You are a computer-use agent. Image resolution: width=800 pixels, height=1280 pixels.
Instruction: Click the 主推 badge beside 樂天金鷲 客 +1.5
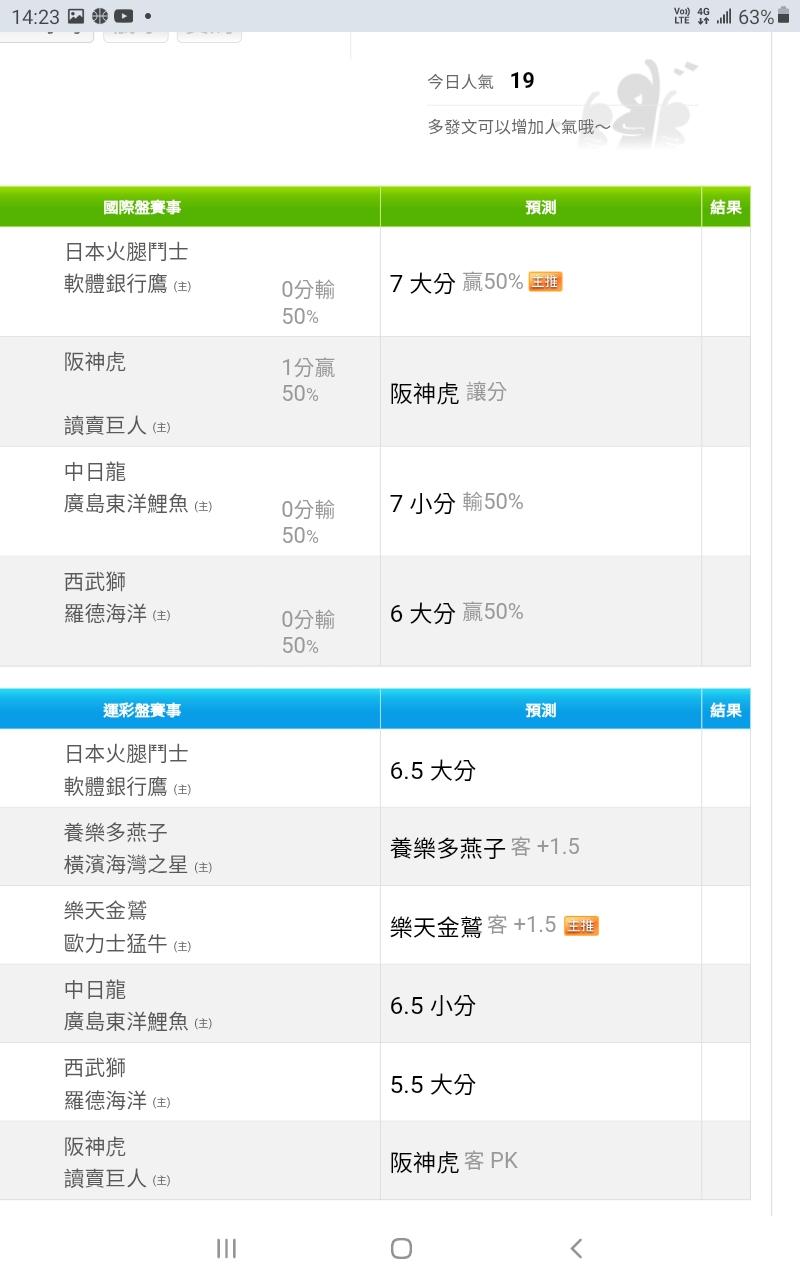[581, 926]
